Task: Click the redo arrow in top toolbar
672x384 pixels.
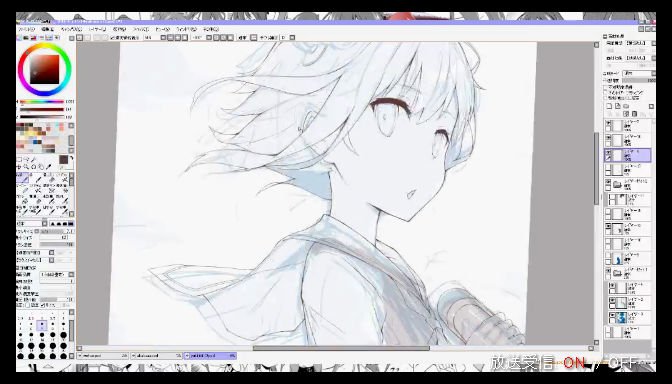Action: (87, 38)
